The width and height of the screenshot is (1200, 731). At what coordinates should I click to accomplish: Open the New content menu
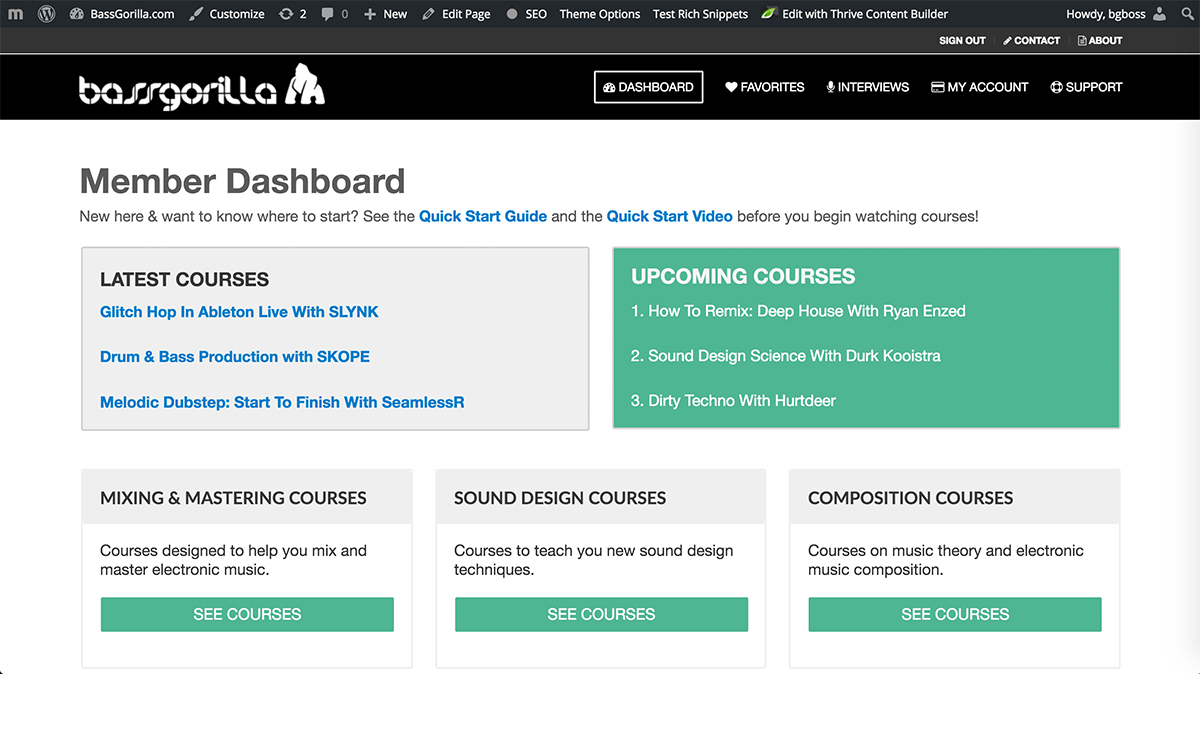[385, 14]
